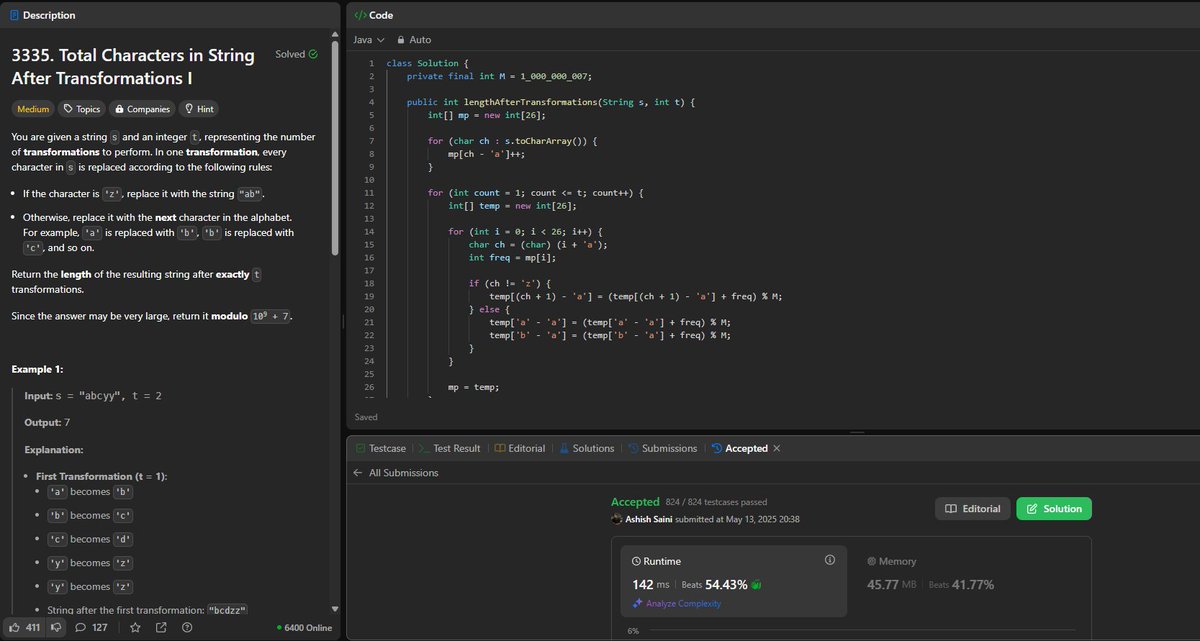Dislike the problem with the thumbs-down icon
The width and height of the screenshot is (1200, 641).
pos(57,628)
